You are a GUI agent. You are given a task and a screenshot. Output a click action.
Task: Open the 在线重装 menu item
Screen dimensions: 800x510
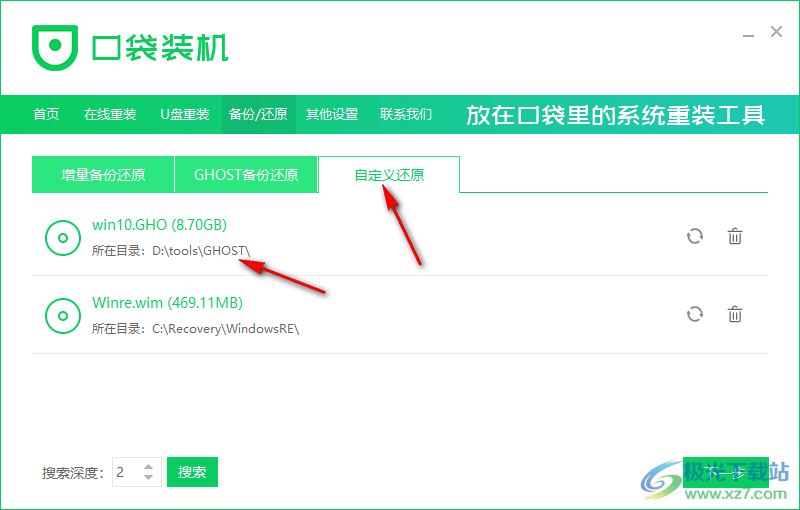tap(110, 114)
